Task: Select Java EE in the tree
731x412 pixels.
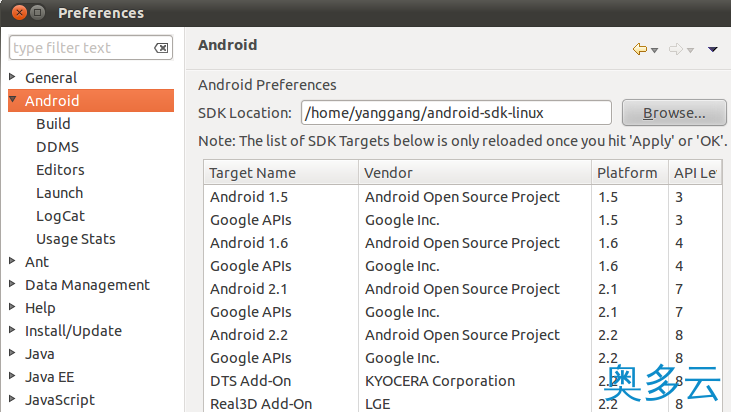Action: (x=49, y=377)
